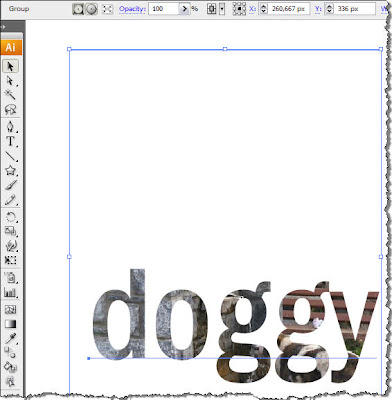Collapse the tools panel double-arrow
Viewport: 392px width, 400px height.
(3, 27)
